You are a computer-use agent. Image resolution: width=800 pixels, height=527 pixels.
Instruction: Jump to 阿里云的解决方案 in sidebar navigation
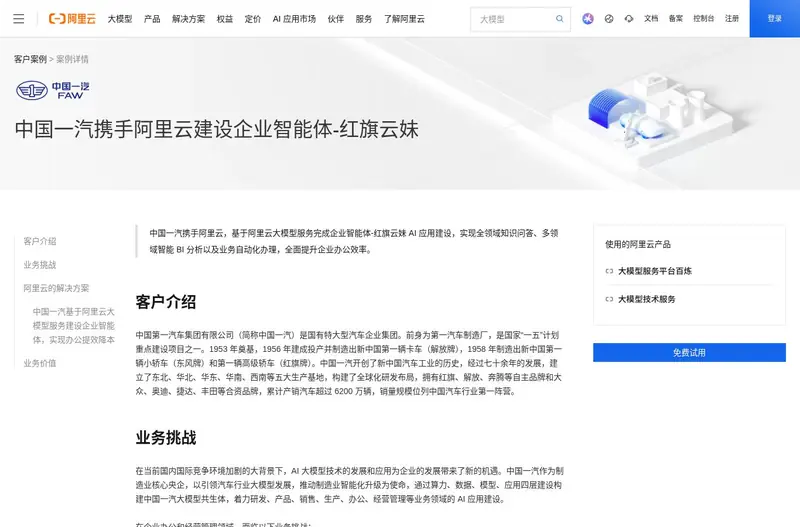[x=56, y=288]
